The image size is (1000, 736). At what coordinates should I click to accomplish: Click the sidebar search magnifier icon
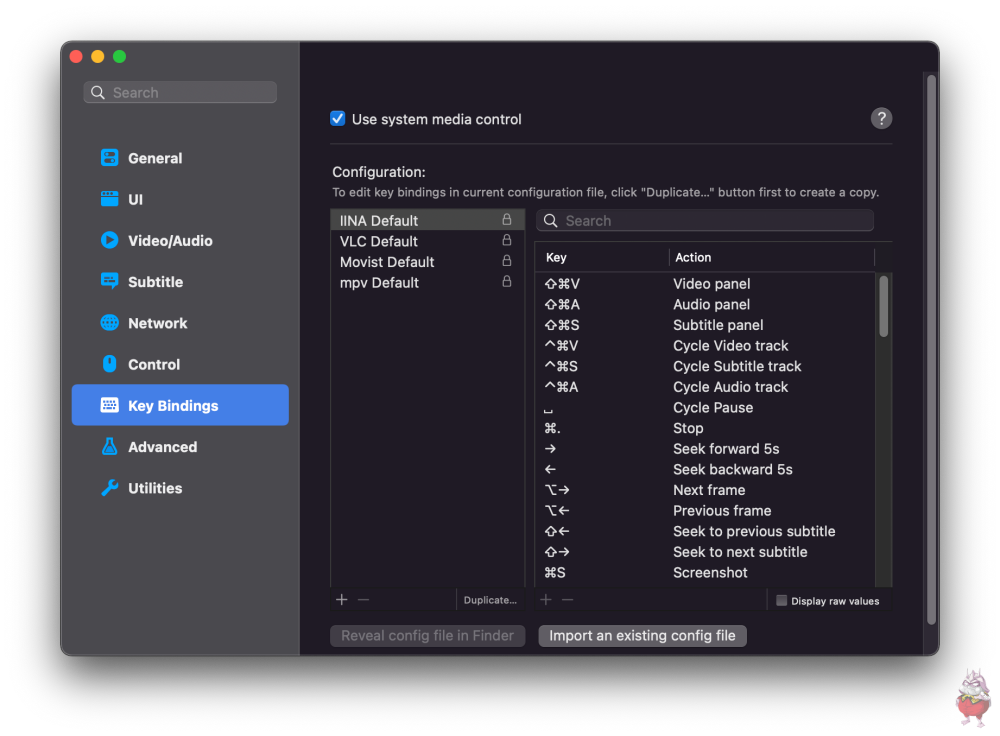pos(98,92)
